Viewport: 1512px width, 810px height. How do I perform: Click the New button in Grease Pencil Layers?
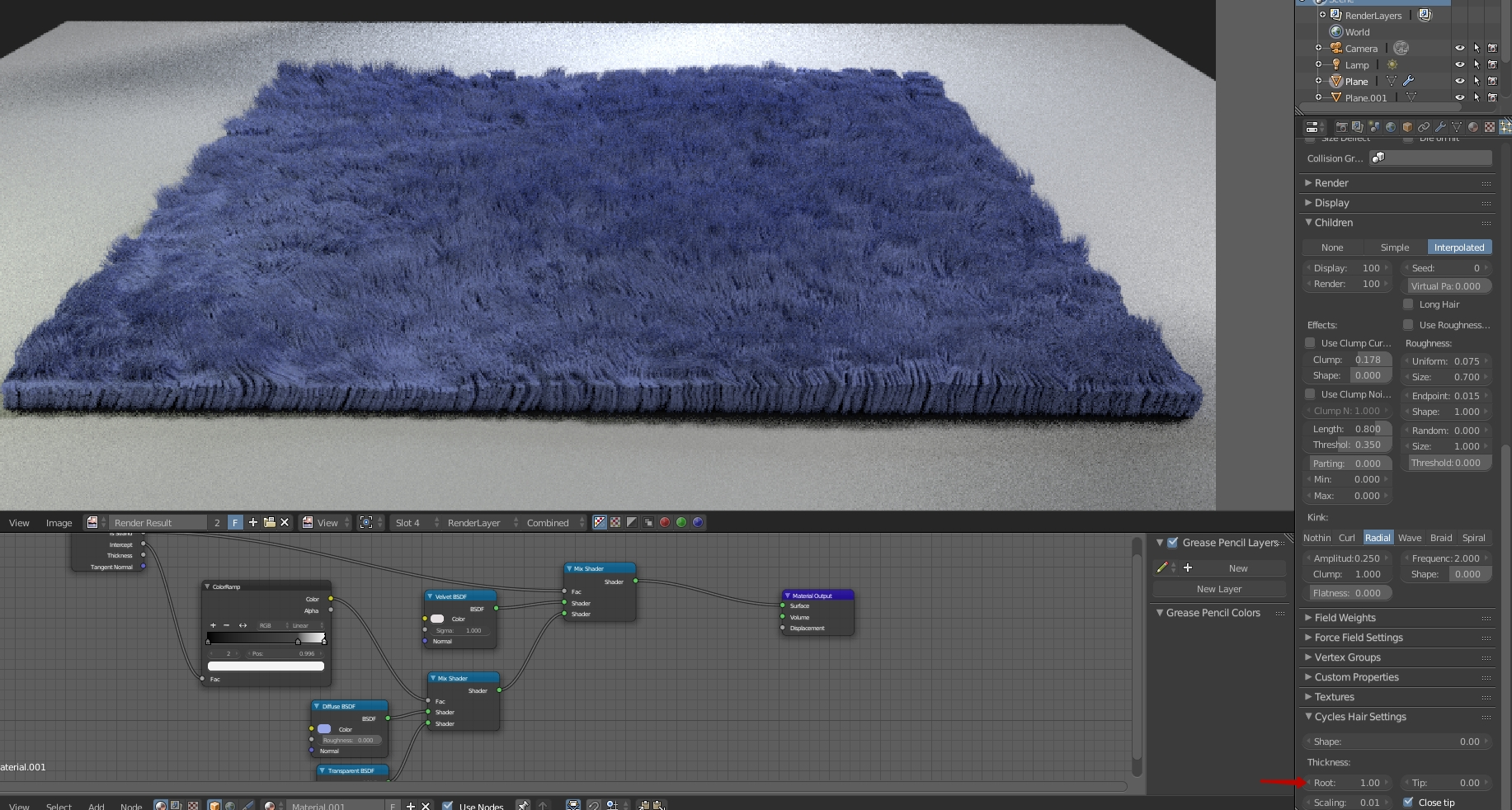1238,568
